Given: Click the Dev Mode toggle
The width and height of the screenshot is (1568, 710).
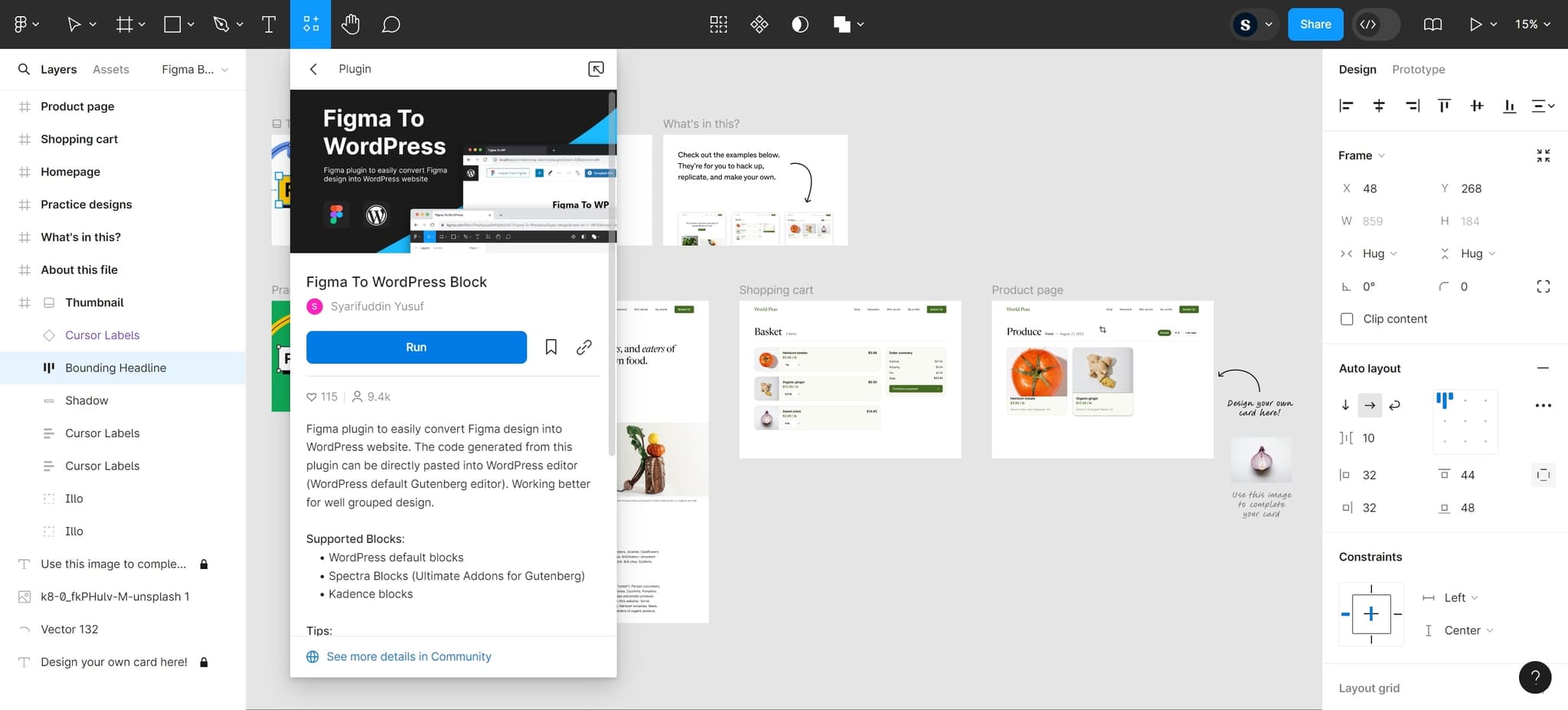Looking at the screenshot, I should pyautogui.click(x=1368, y=25).
